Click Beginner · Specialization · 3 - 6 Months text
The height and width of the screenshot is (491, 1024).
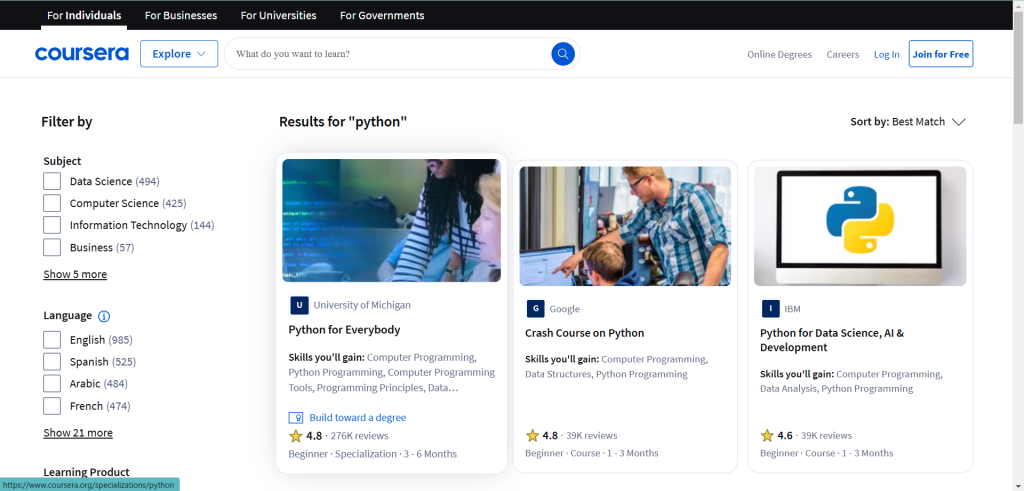click(x=372, y=454)
